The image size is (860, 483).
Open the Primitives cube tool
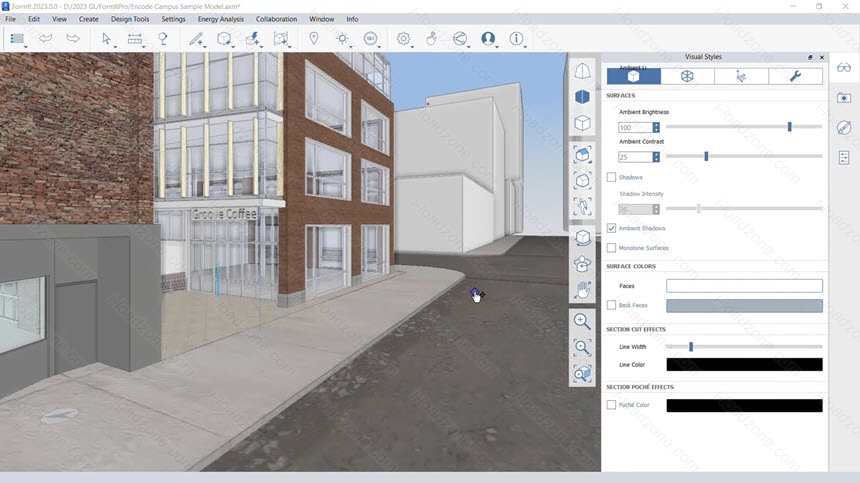point(223,38)
